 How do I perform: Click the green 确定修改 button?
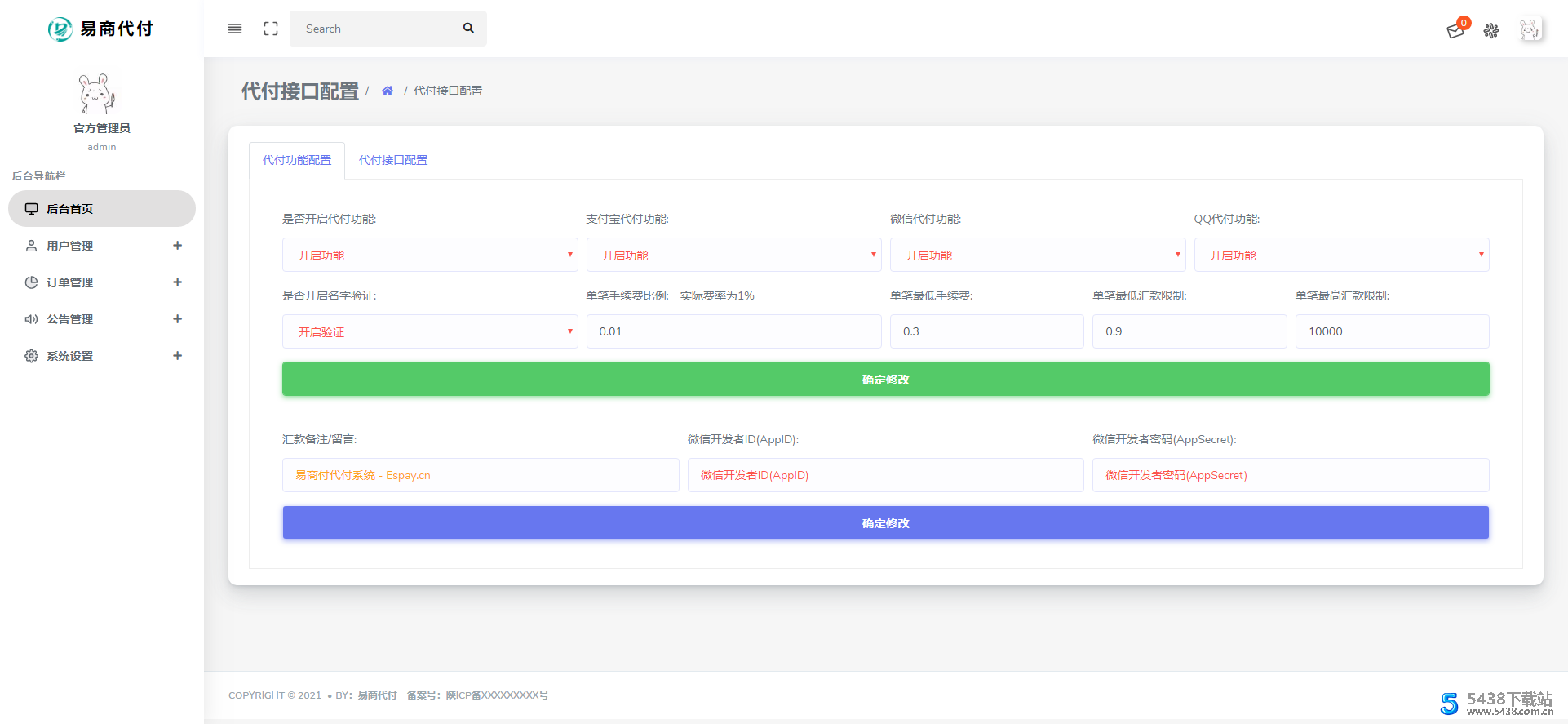[x=885, y=380]
